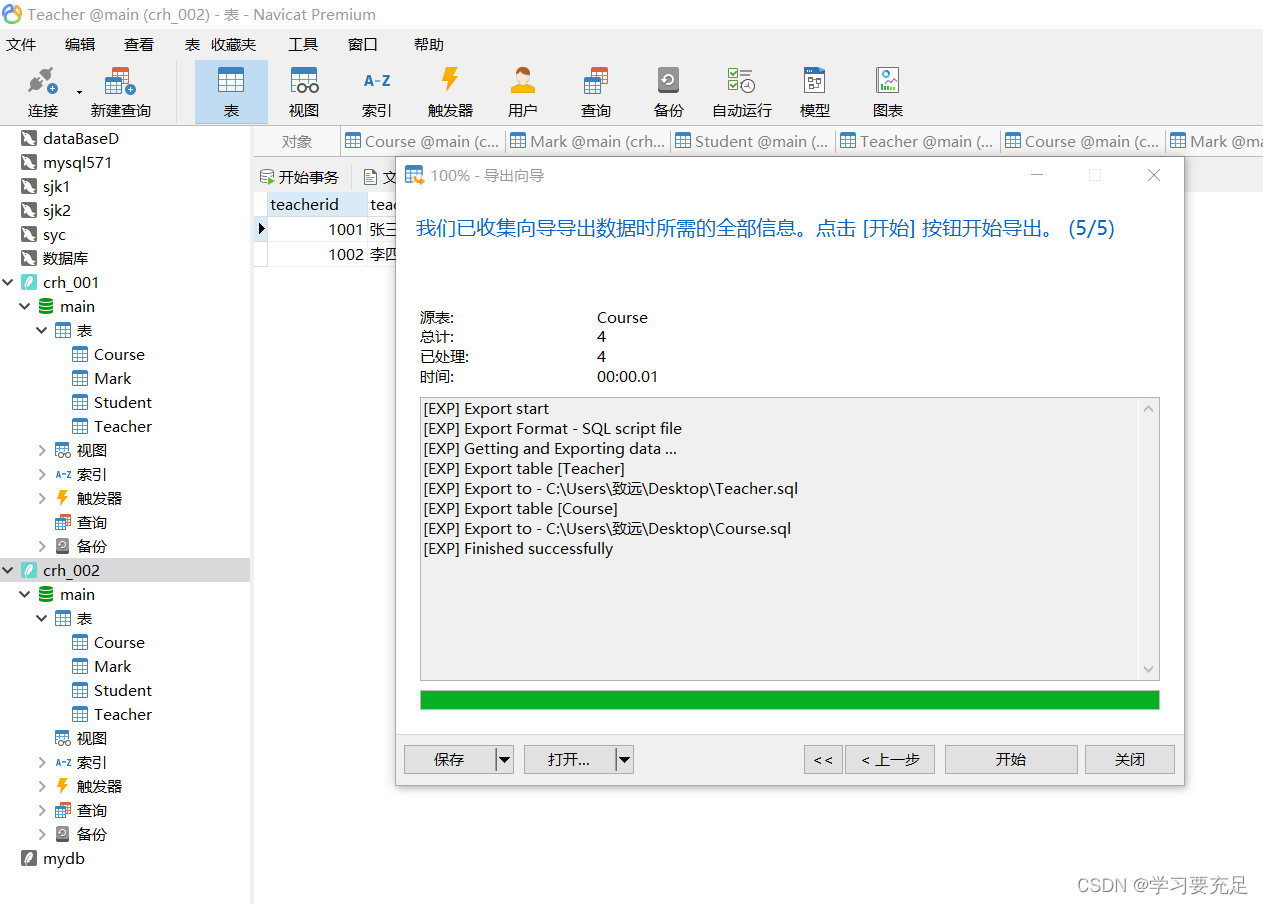Select Student table under crh_001
Screen dimensions: 1263x904
click(x=123, y=402)
